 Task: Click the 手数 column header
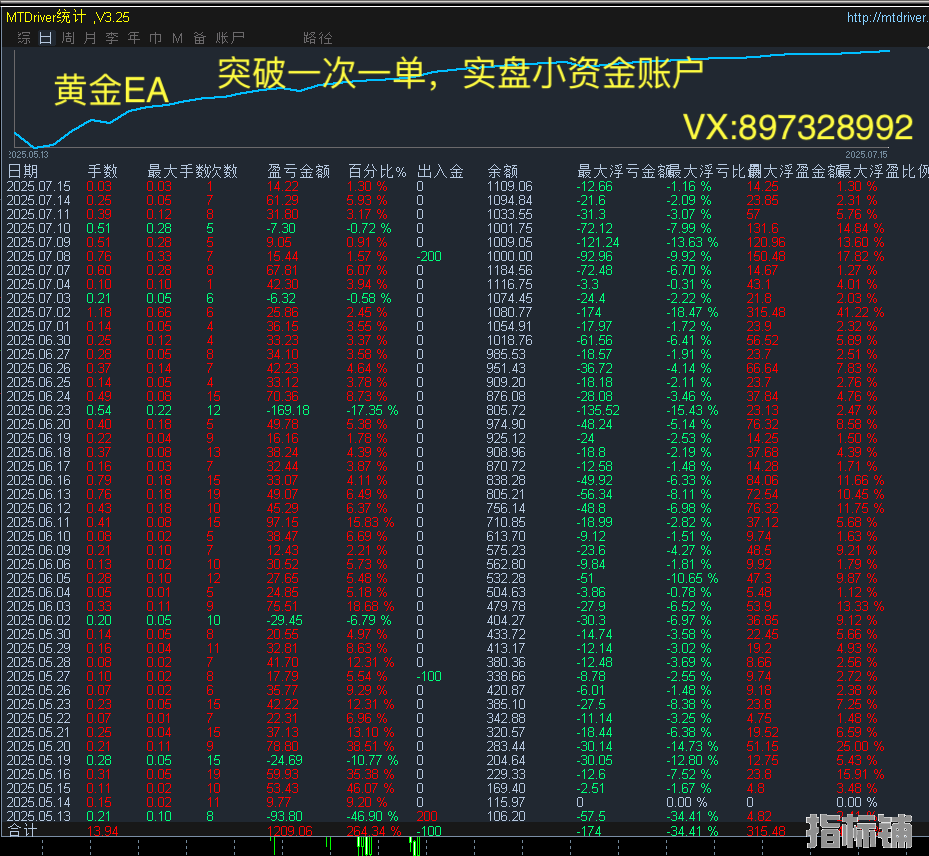click(102, 172)
